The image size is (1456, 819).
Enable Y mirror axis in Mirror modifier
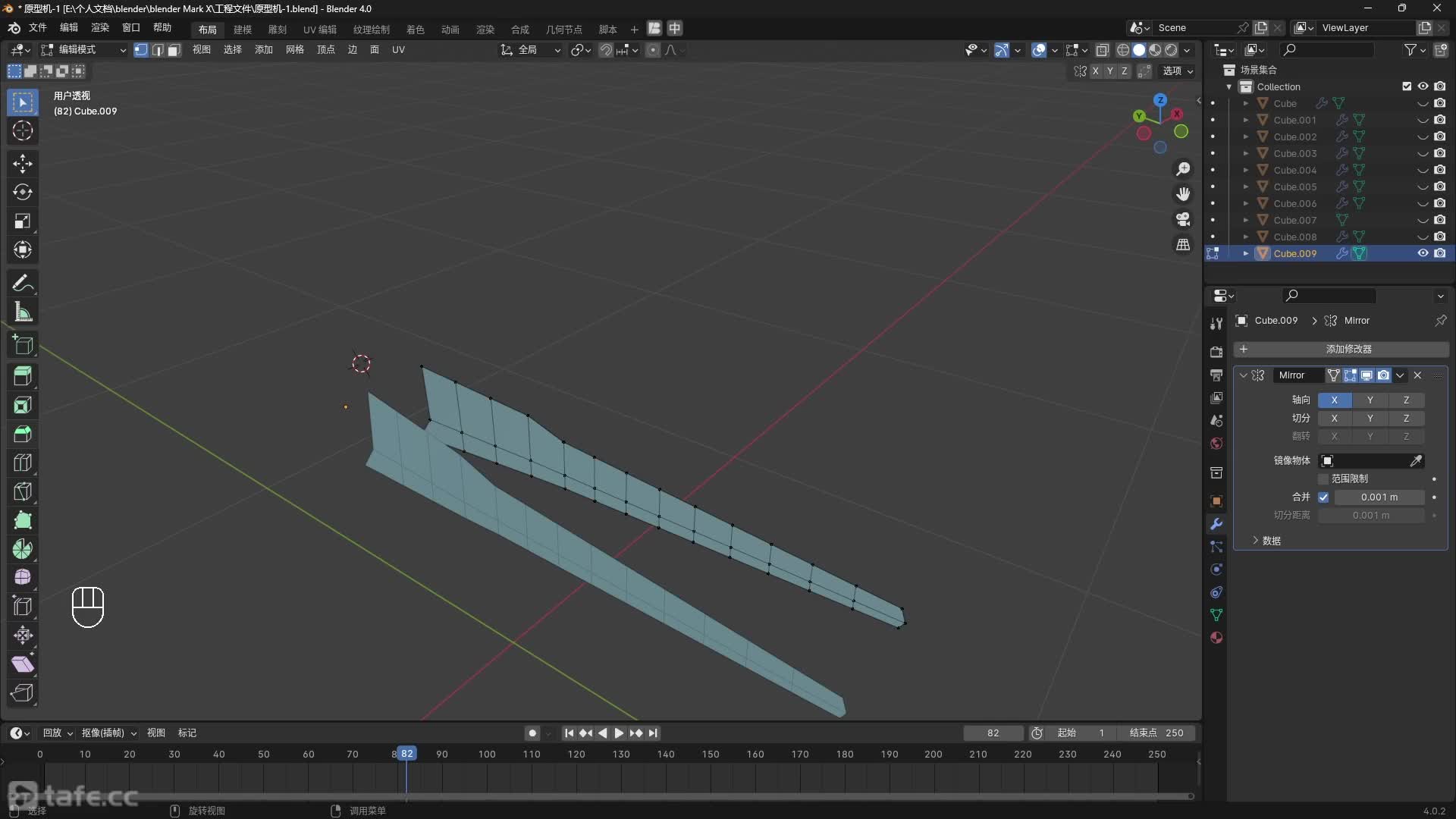point(1370,400)
